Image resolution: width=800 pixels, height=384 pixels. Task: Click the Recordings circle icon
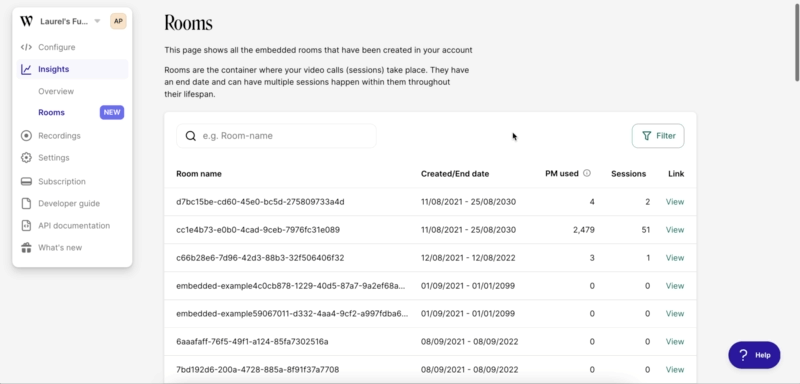pyautogui.click(x=26, y=136)
